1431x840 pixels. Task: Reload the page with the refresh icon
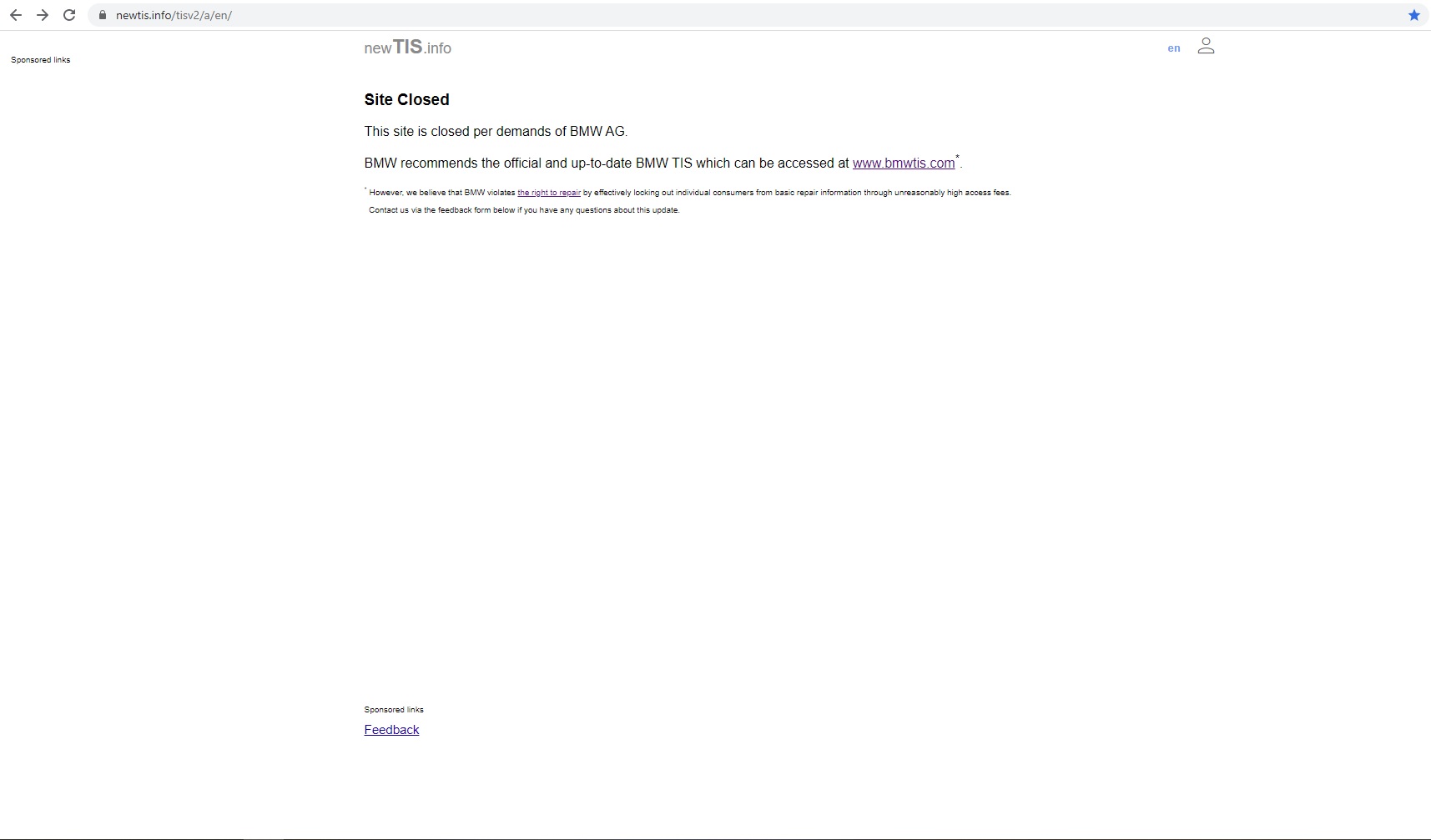pyautogui.click(x=69, y=15)
